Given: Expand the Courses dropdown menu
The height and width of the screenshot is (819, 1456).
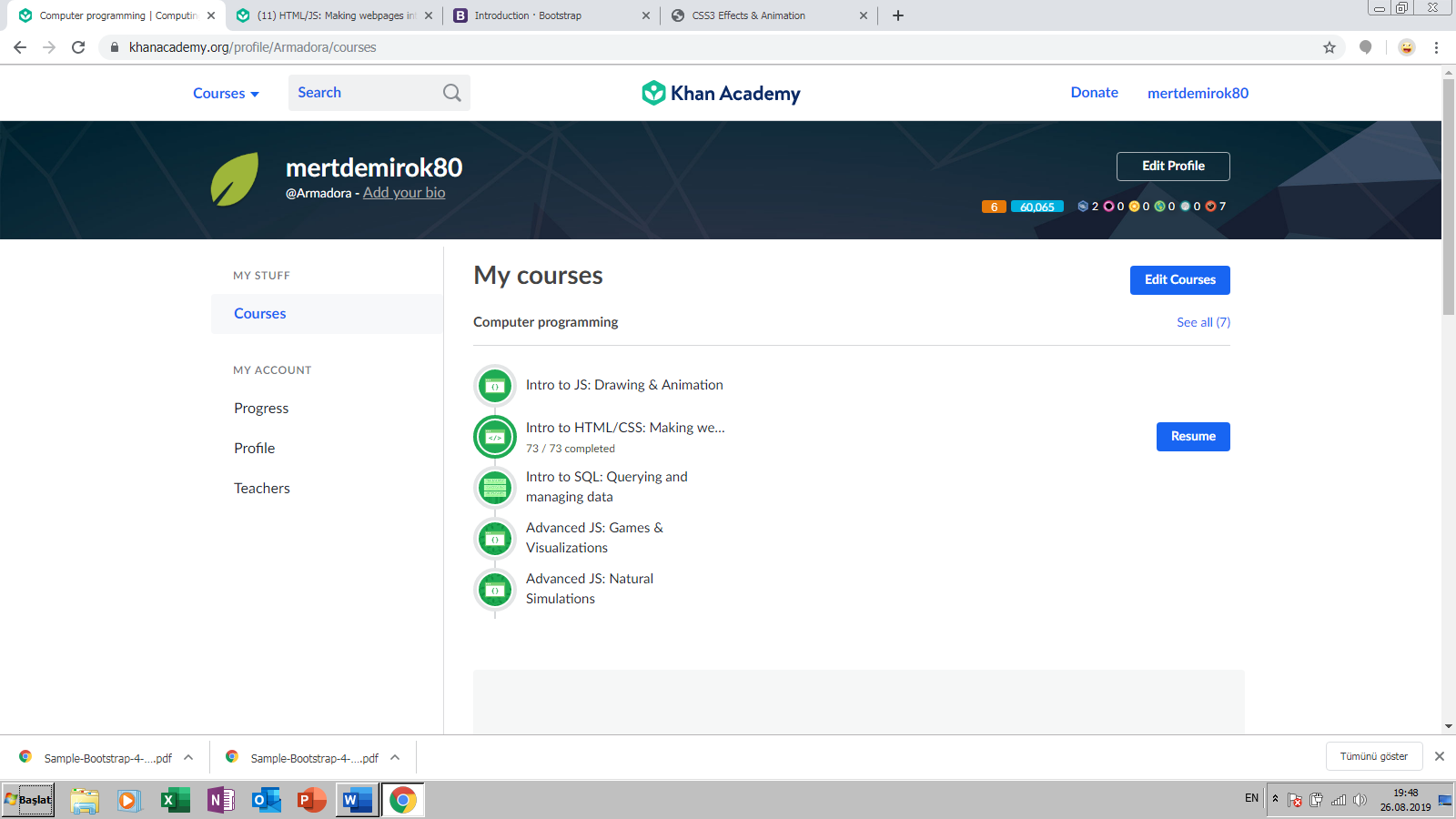Looking at the screenshot, I should click(x=226, y=93).
